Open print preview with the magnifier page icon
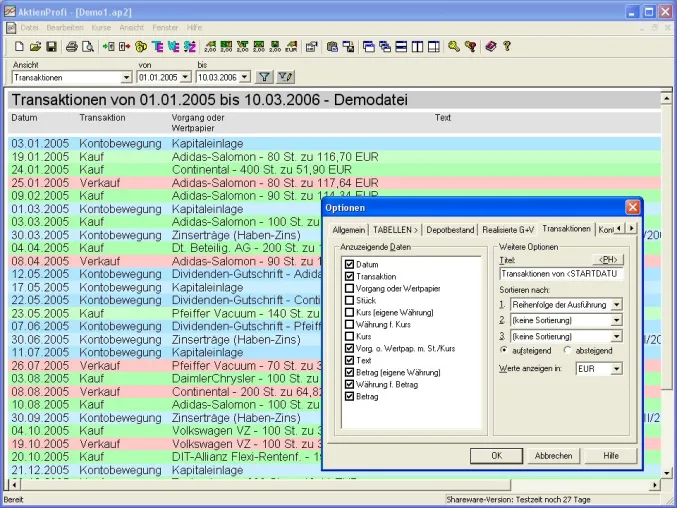 (x=88, y=47)
